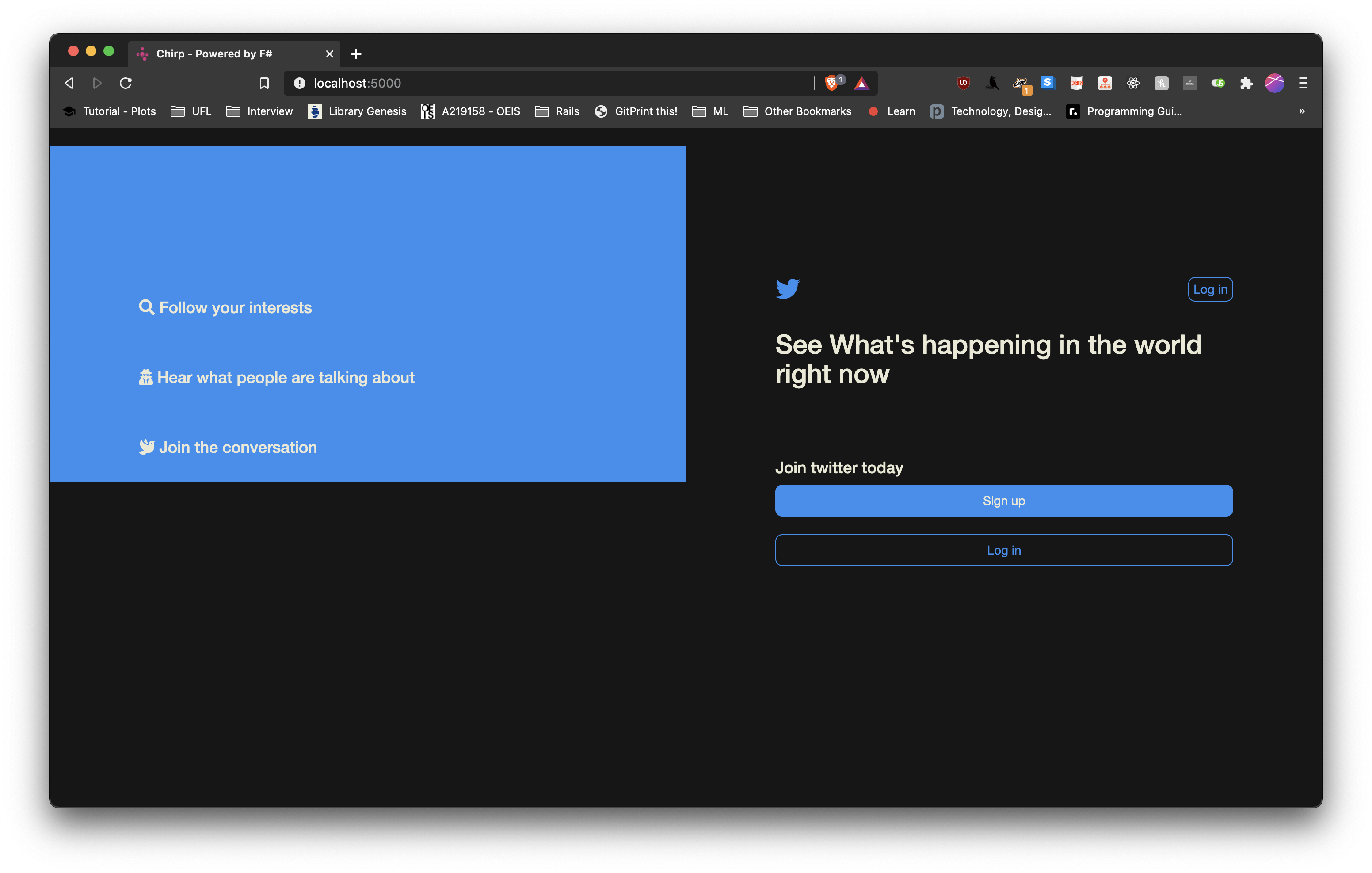
Task: Open the Brave hamburger main menu
Action: 1303,83
